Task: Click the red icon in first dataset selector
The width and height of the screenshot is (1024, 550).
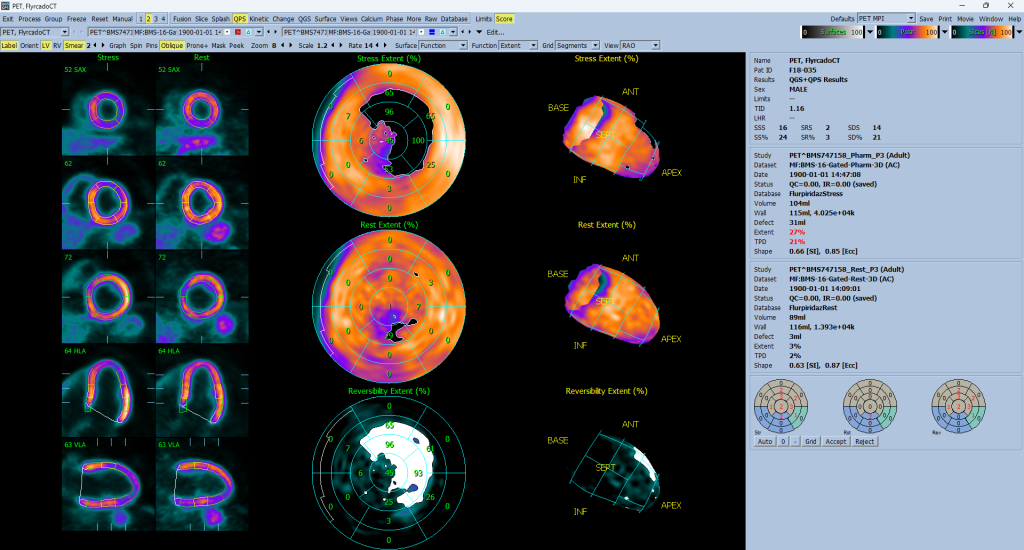Action: 238,32
